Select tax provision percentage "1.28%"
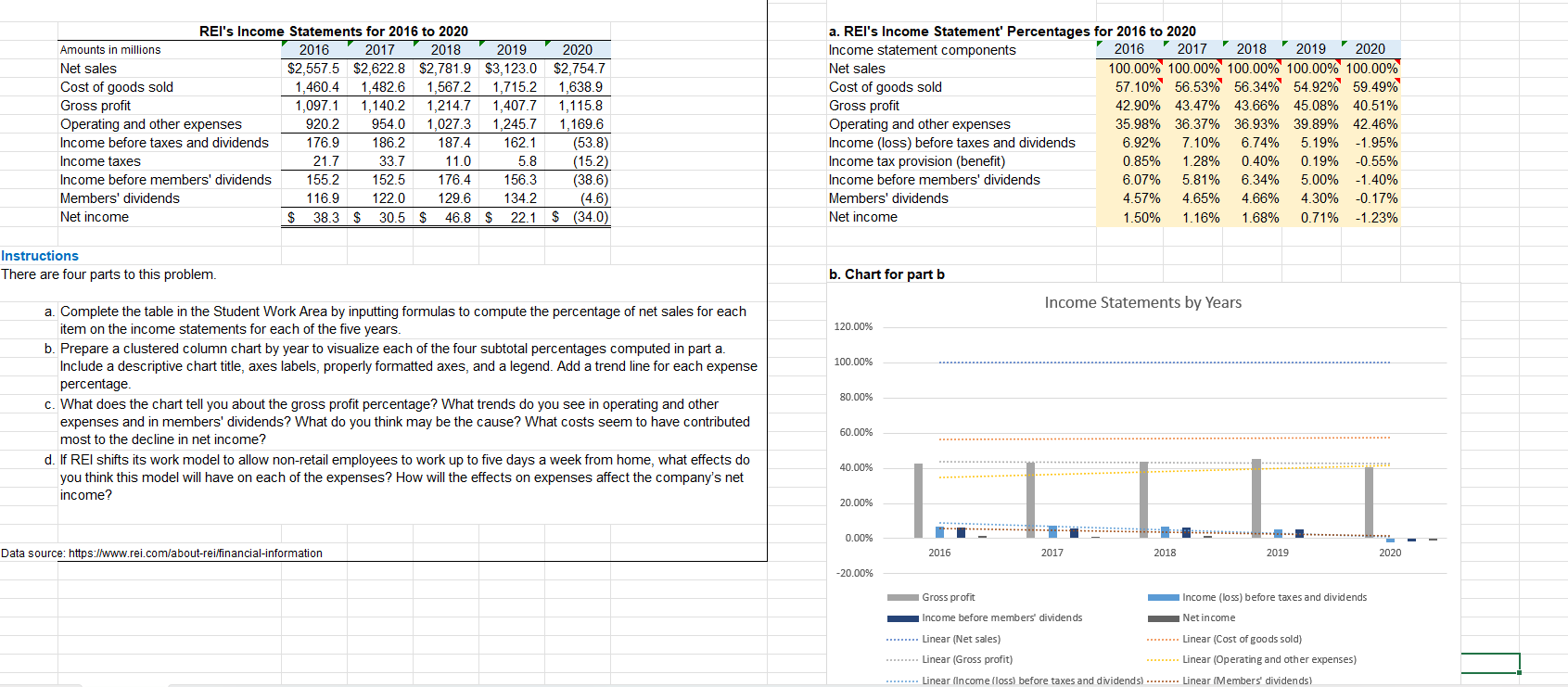The width and height of the screenshot is (1568, 687). 1201,161
